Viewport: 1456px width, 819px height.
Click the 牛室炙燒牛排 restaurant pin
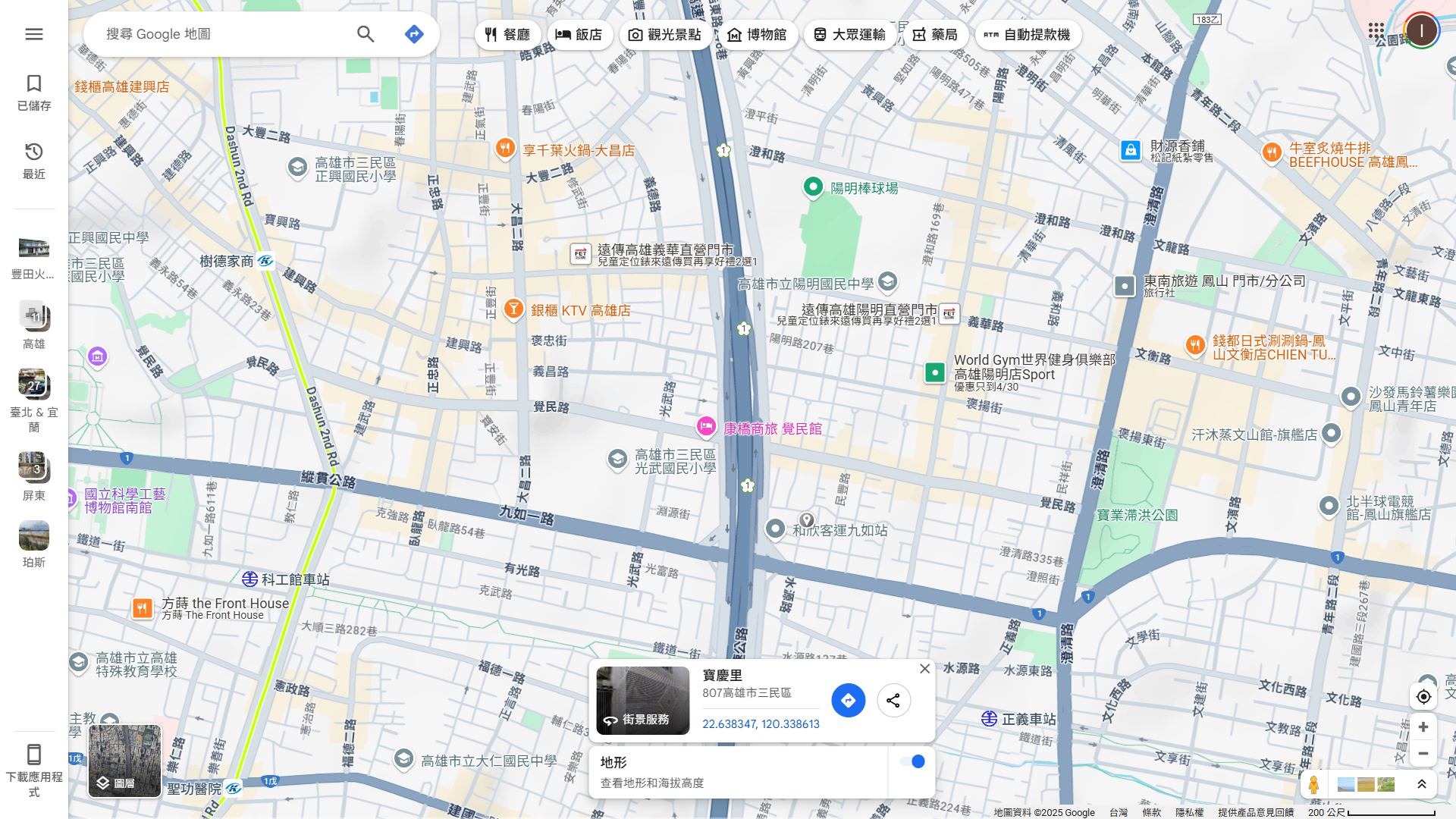[x=1272, y=153]
